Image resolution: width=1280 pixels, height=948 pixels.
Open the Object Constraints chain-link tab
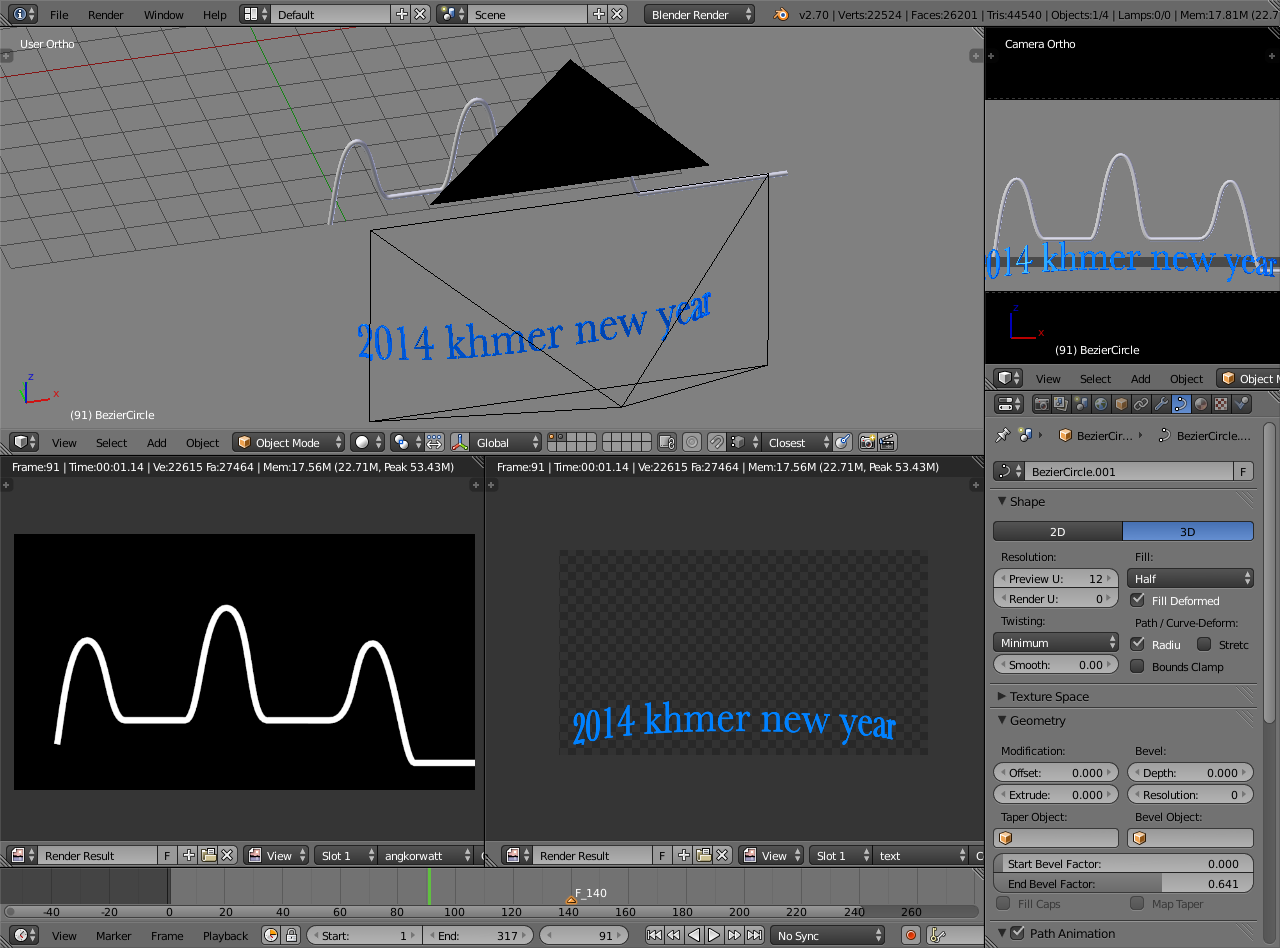1141,404
